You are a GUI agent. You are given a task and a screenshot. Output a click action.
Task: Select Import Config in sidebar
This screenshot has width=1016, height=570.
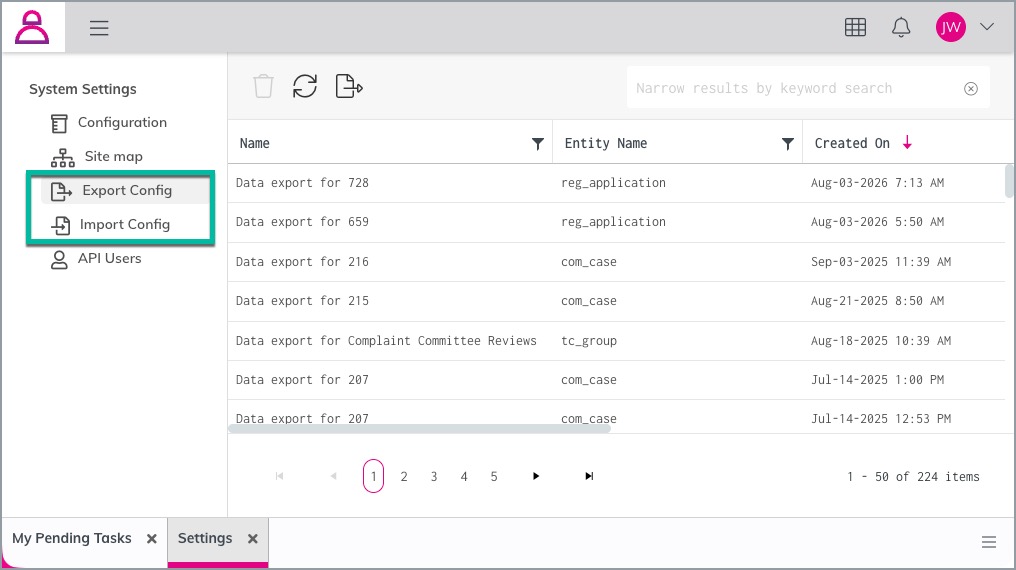(124, 225)
